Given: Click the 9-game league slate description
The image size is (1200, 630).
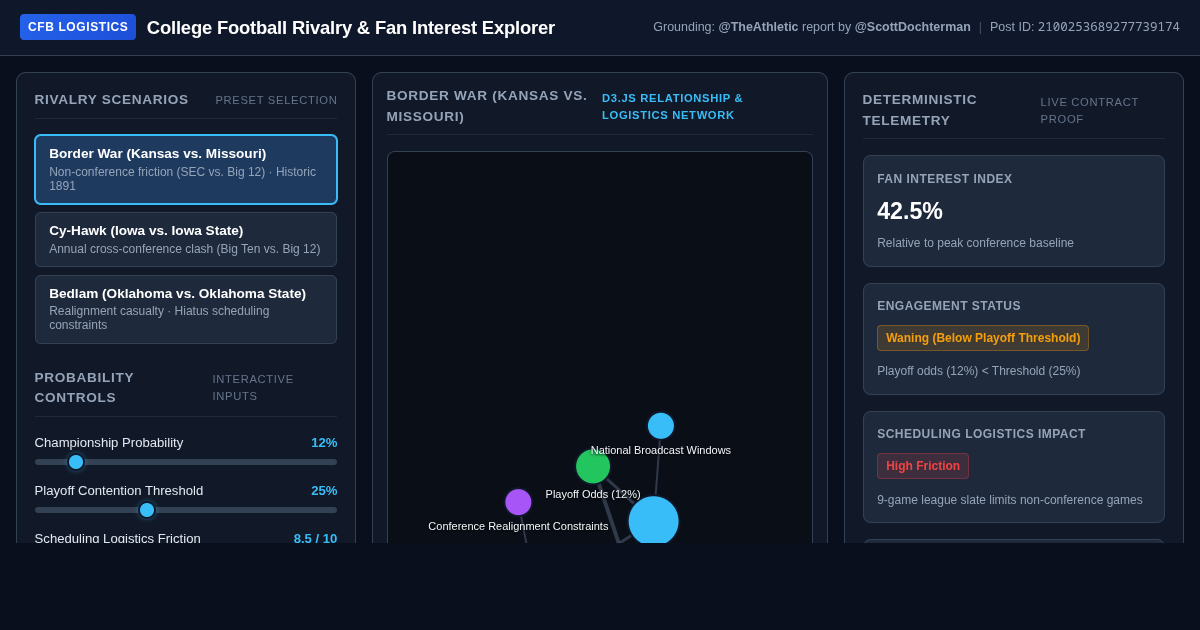Looking at the screenshot, I should point(1010,500).
